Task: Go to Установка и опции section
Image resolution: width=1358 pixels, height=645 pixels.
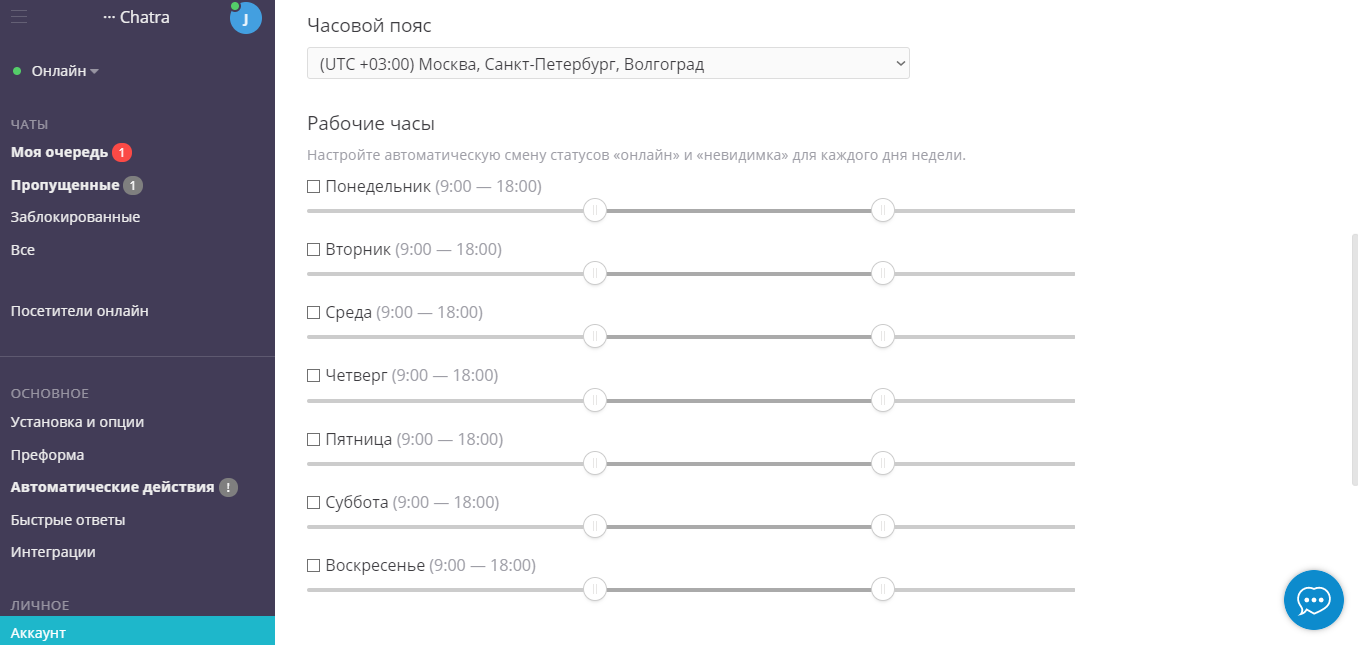Action: [x=77, y=422]
